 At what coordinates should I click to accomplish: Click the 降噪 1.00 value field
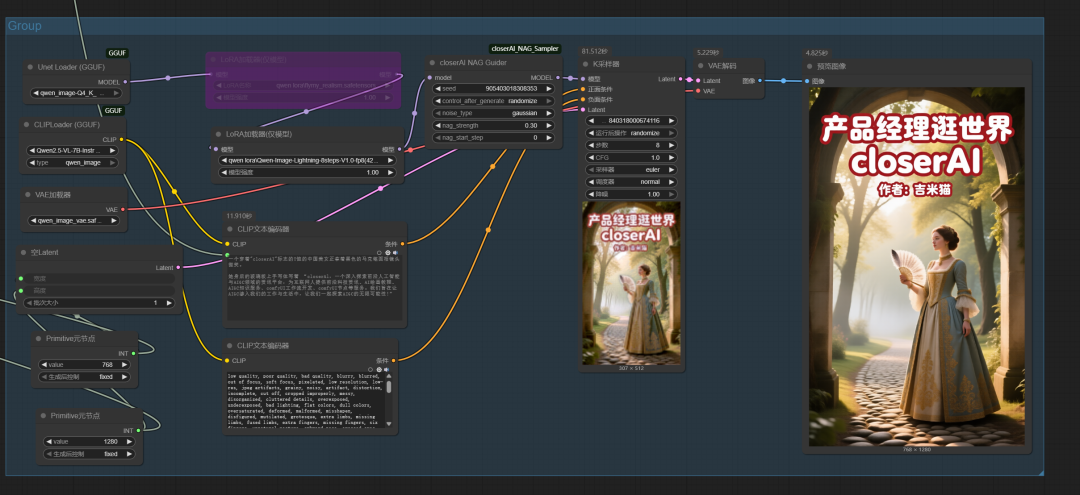pos(632,194)
